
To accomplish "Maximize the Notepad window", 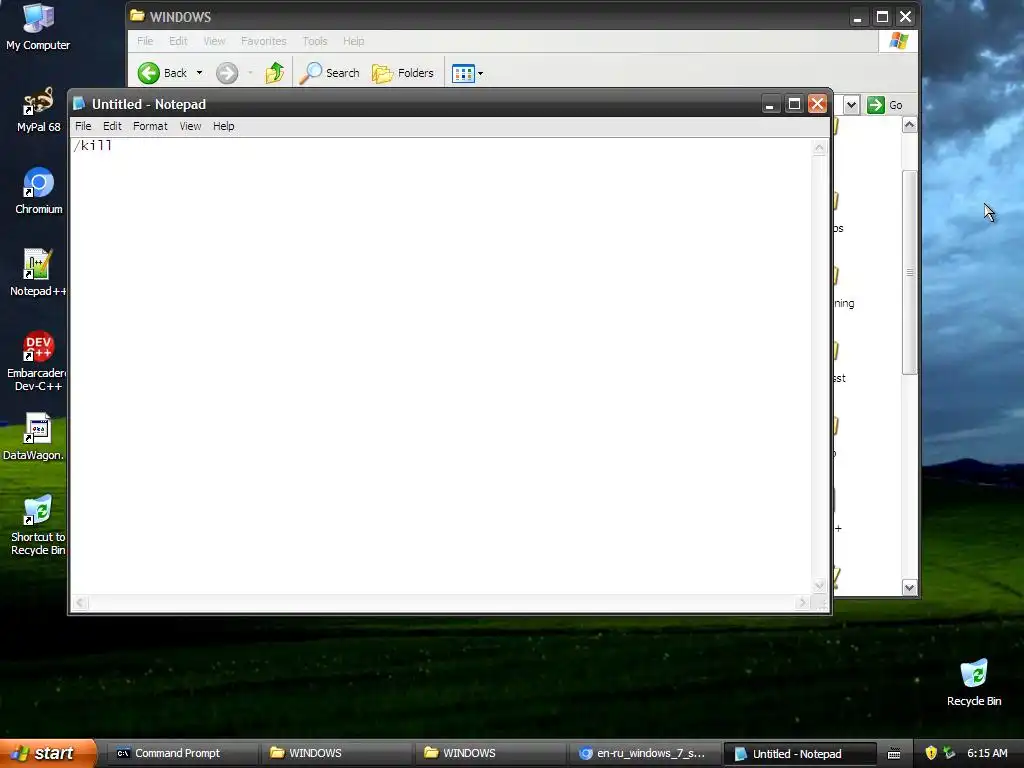I will pyautogui.click(x=794, y=104).
